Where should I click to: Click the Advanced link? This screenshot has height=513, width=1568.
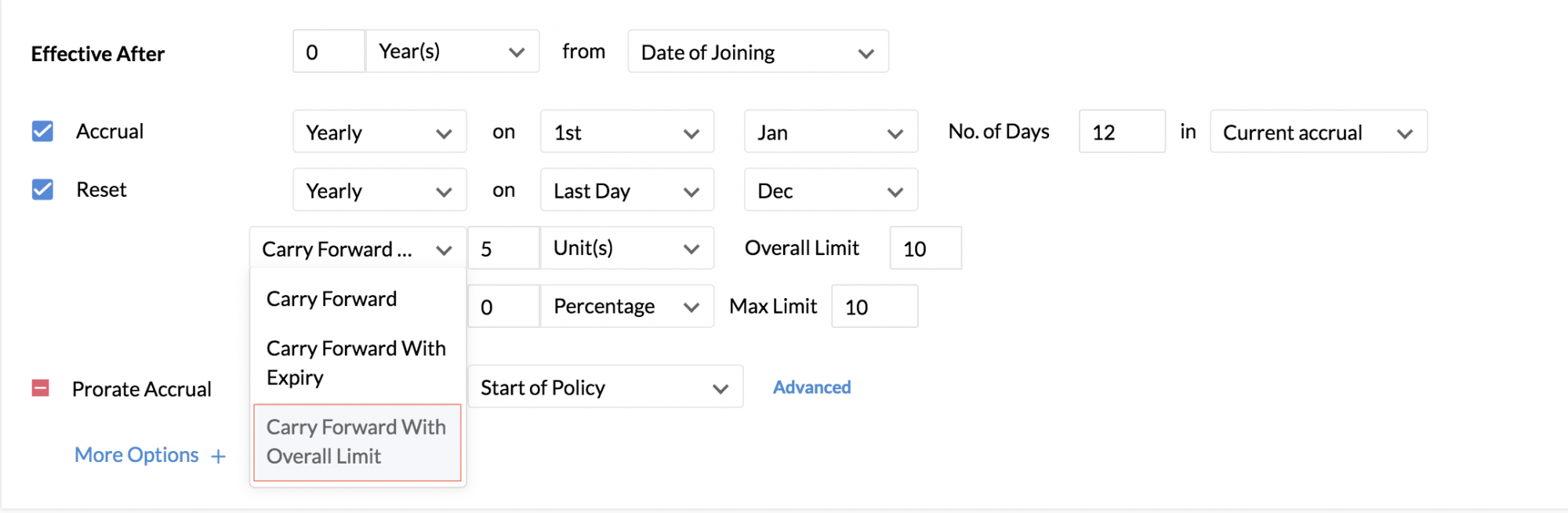(811, 387)
